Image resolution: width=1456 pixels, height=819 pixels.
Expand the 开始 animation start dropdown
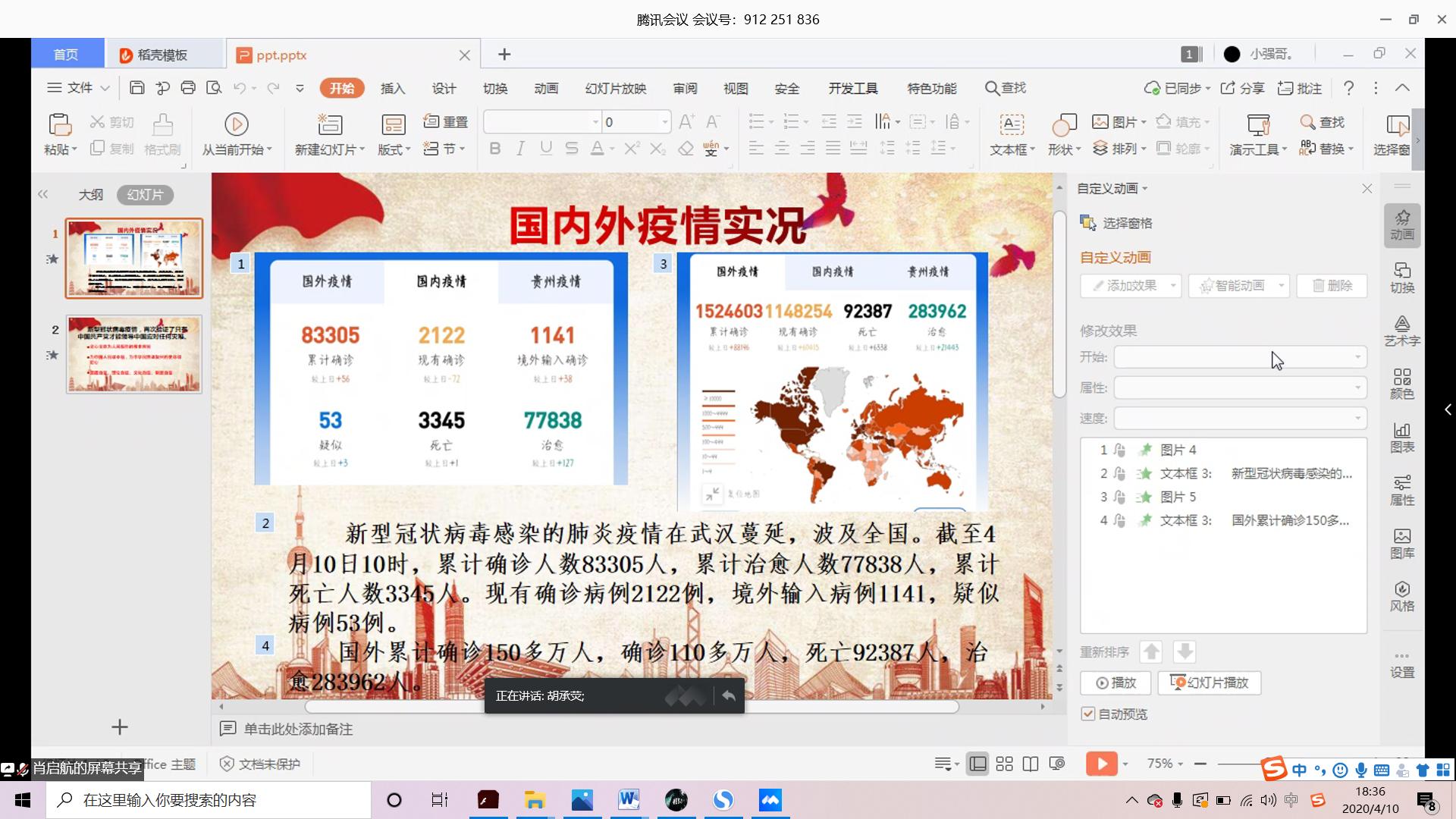pyautogui.click(x=1241, y=357)
